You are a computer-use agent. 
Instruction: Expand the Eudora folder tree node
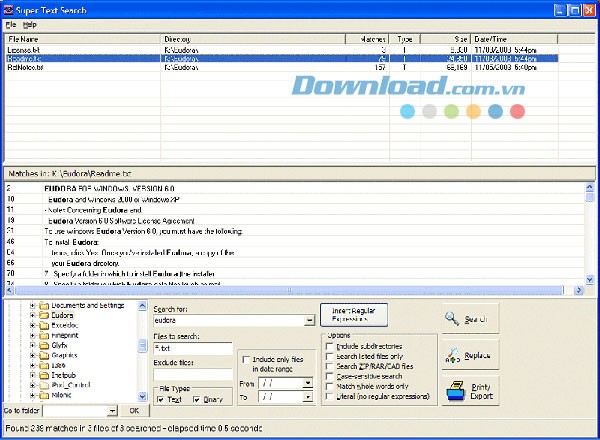(33, 315)
